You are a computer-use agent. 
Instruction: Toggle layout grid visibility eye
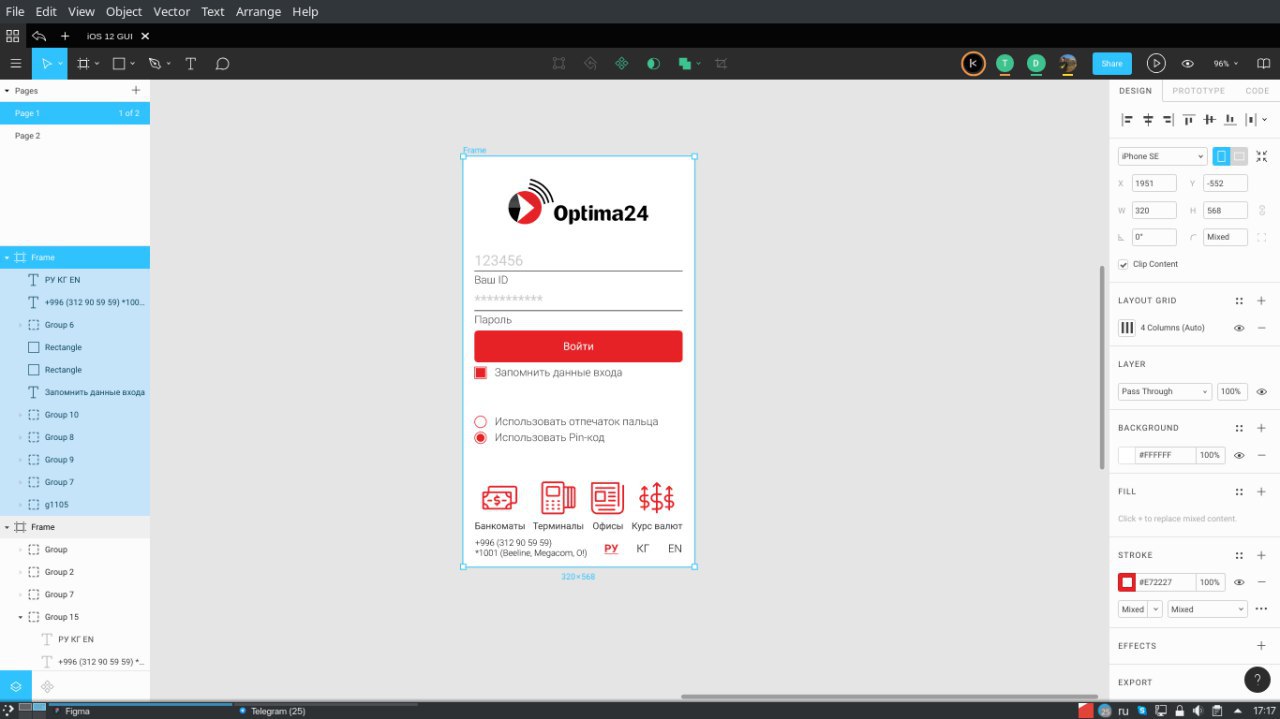tap(1239, 328)
